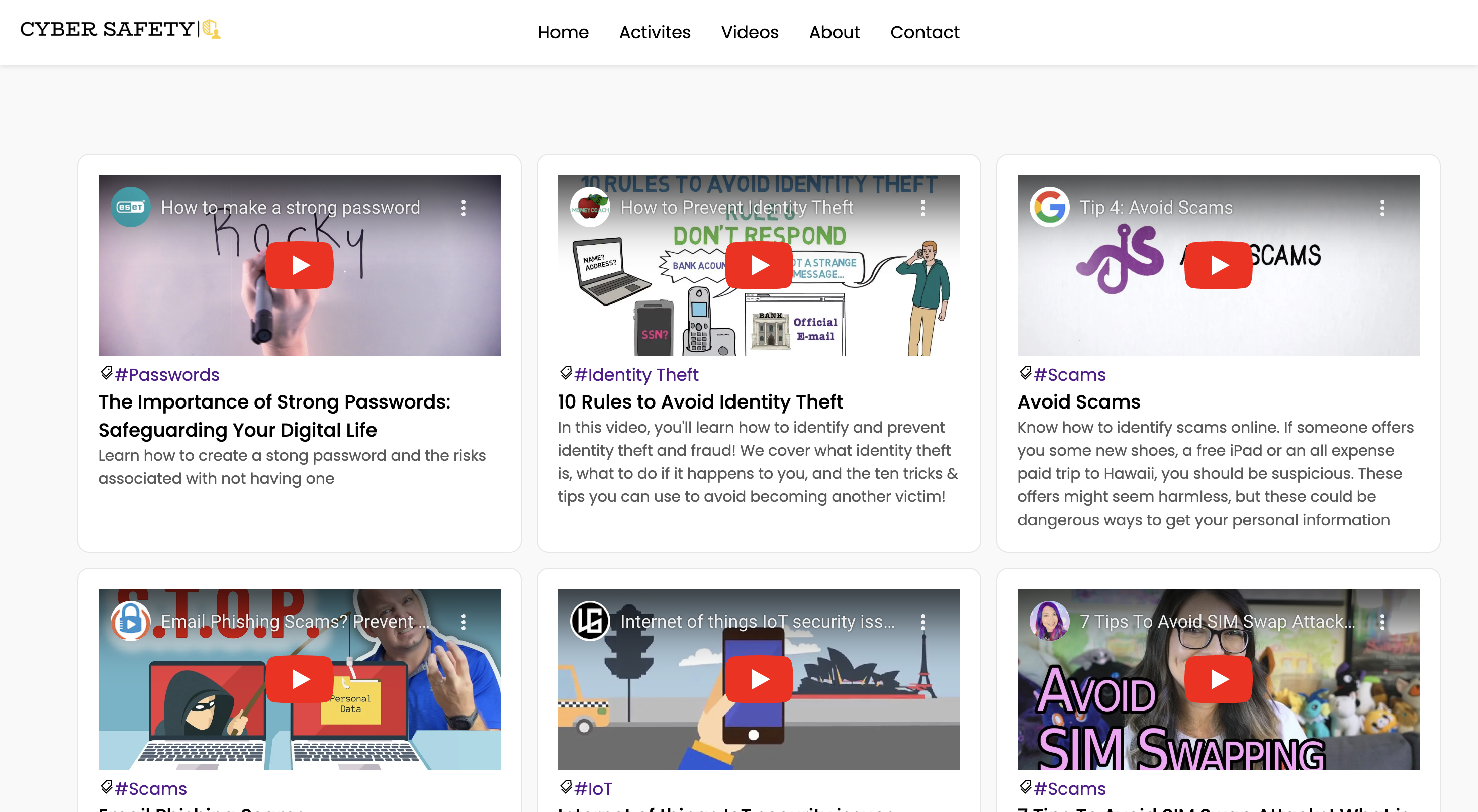This screenshot has height=812, width=1478.
Task: Play the Identity Theft video
Action: click(x=759, y=265)
